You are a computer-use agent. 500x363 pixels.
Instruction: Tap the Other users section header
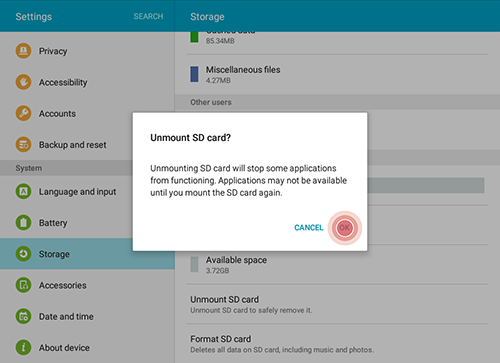point(337,102)
